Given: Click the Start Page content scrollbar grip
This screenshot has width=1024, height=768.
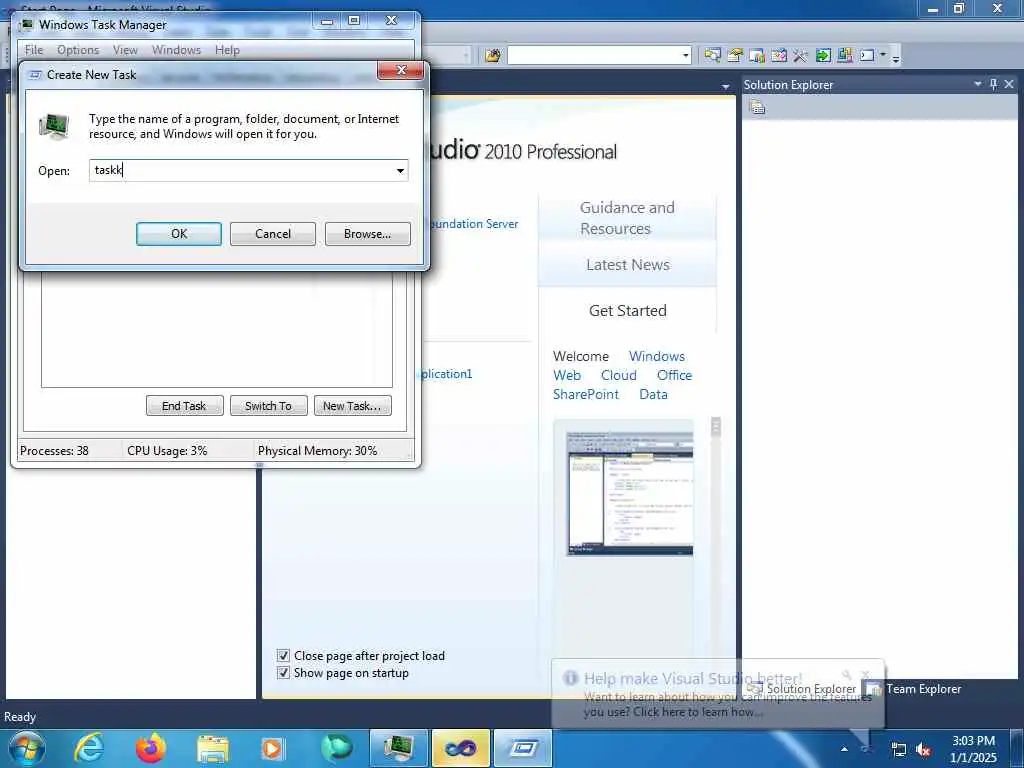Looking at the screenshot, I should [716, 427].
